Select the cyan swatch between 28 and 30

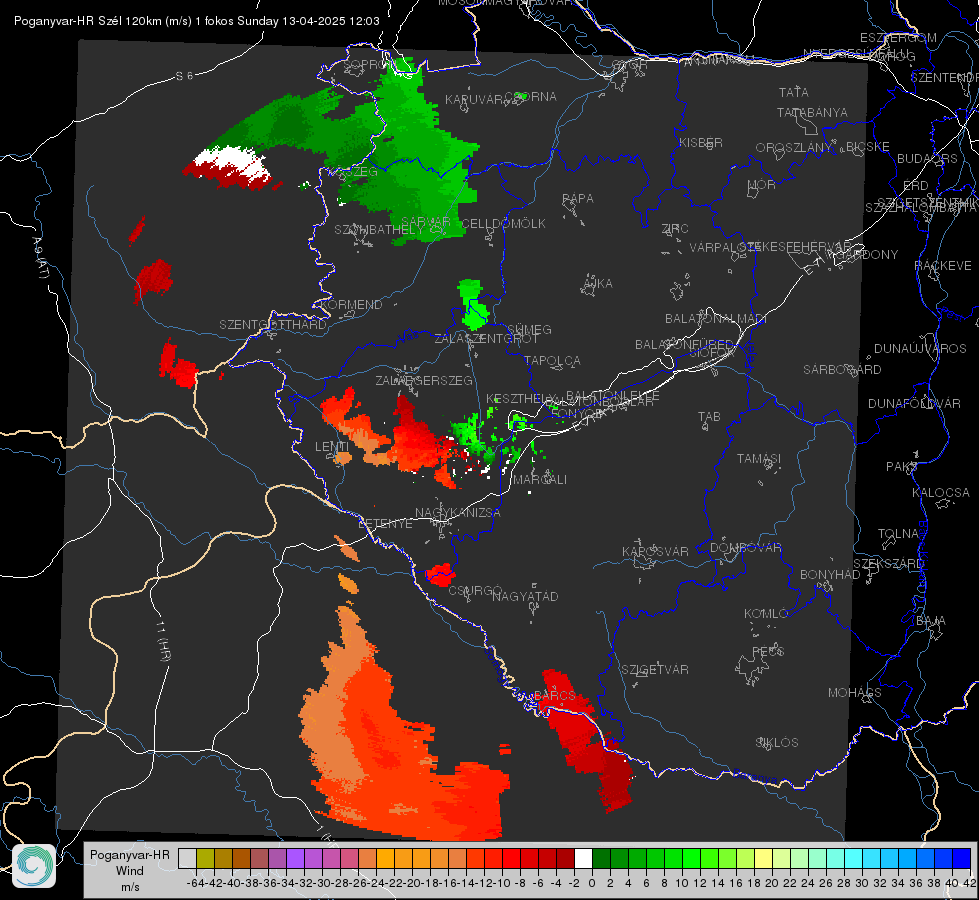[x=854, y=858]
